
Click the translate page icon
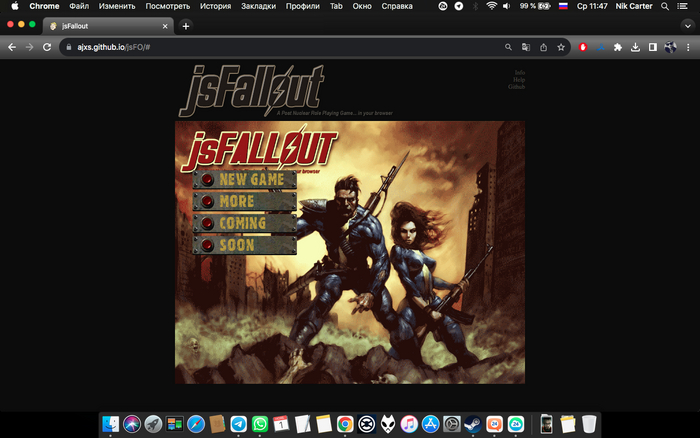coord(526,47)
